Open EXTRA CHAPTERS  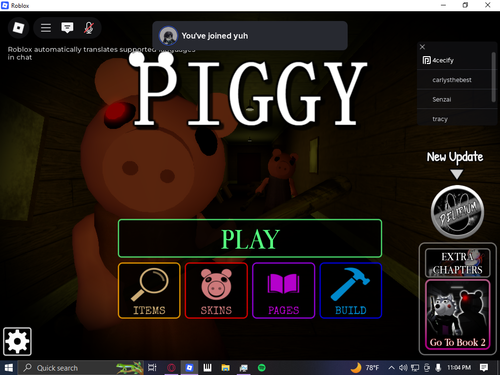[457, 263]
